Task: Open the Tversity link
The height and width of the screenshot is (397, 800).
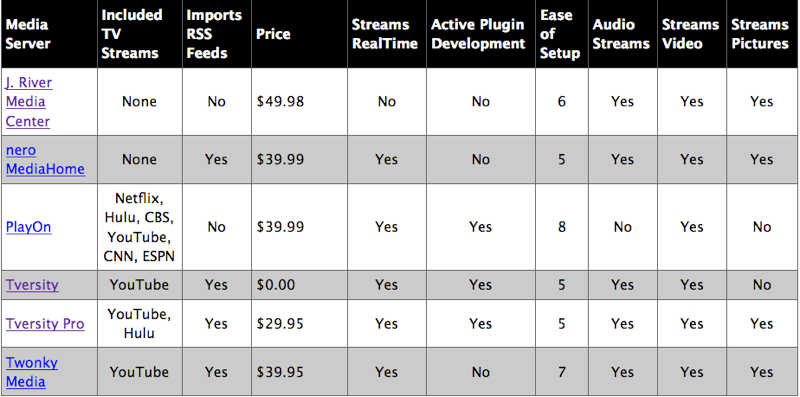Action: pos(32,285)
